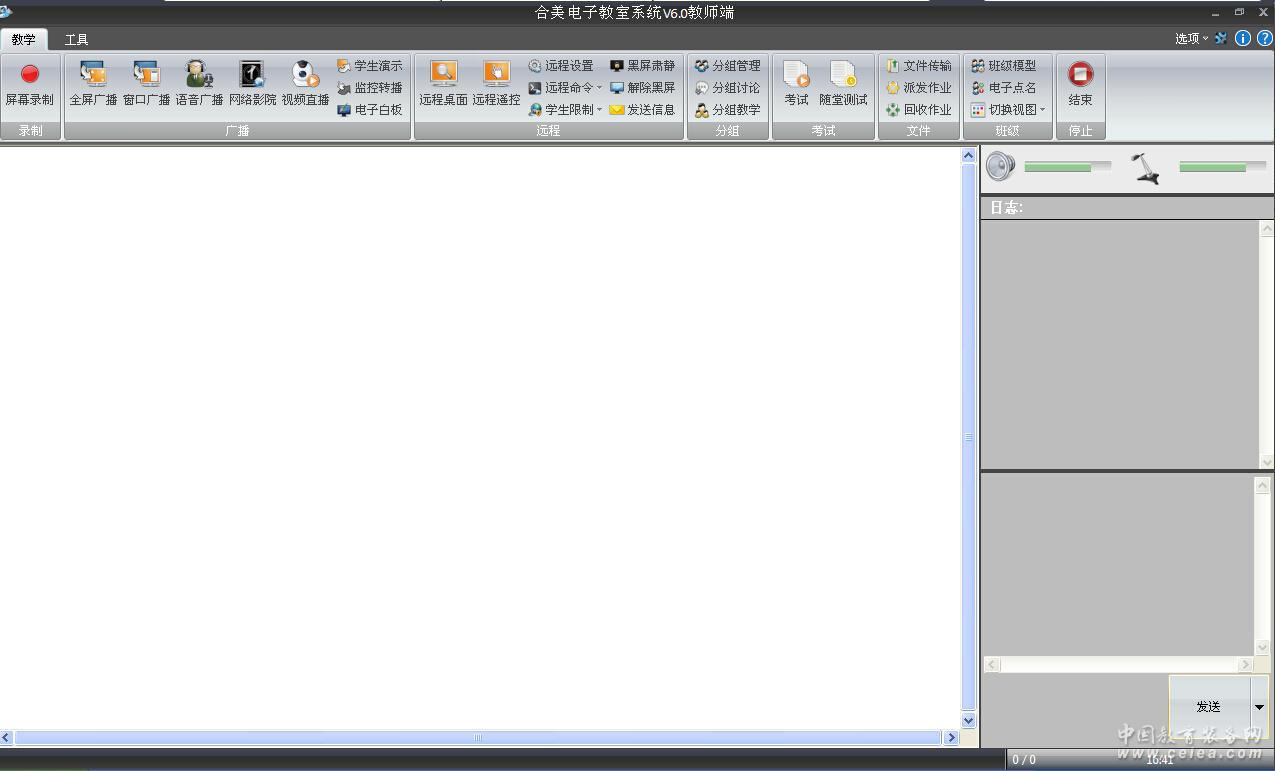Switch to the 工具 tab

tap(76, 40)
